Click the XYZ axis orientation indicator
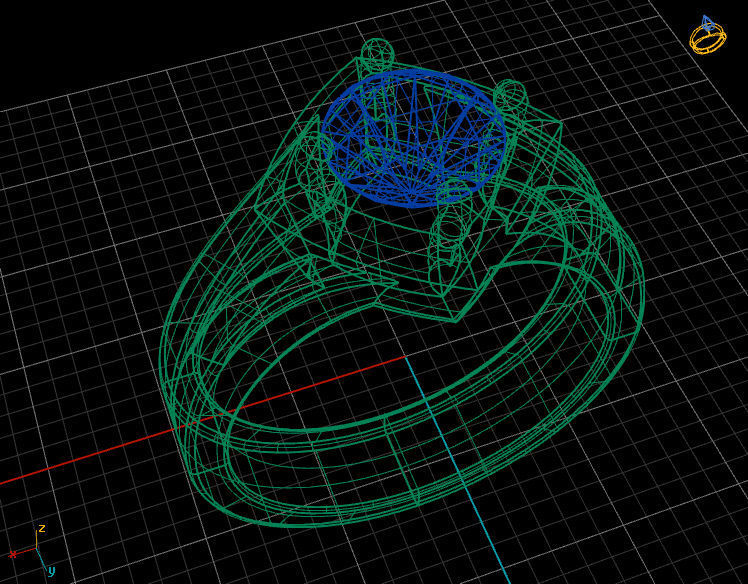748x584 pixels. click(32, 550)
